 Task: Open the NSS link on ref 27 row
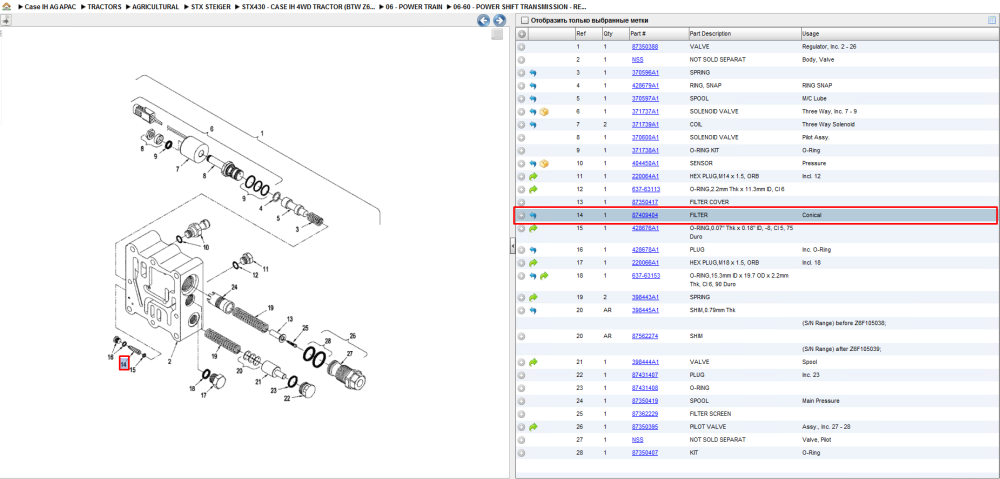click(x=637, y=439)
